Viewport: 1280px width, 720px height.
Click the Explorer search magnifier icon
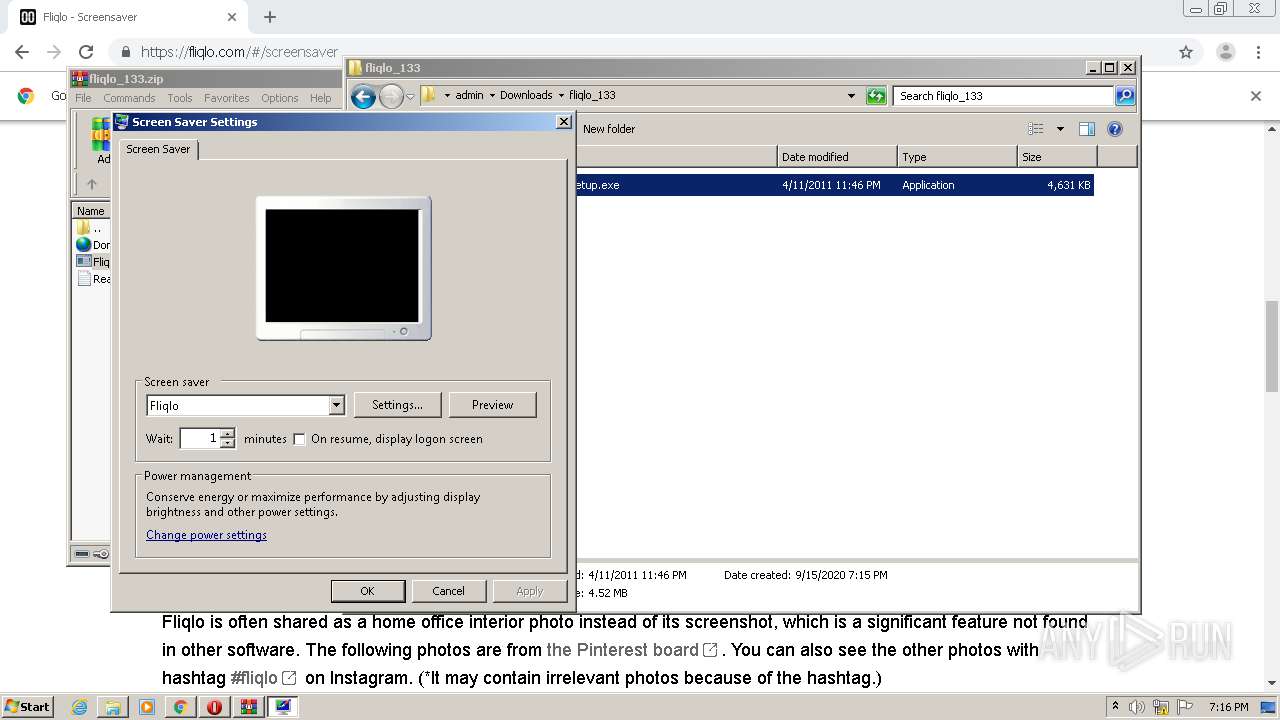point(1125,96)
